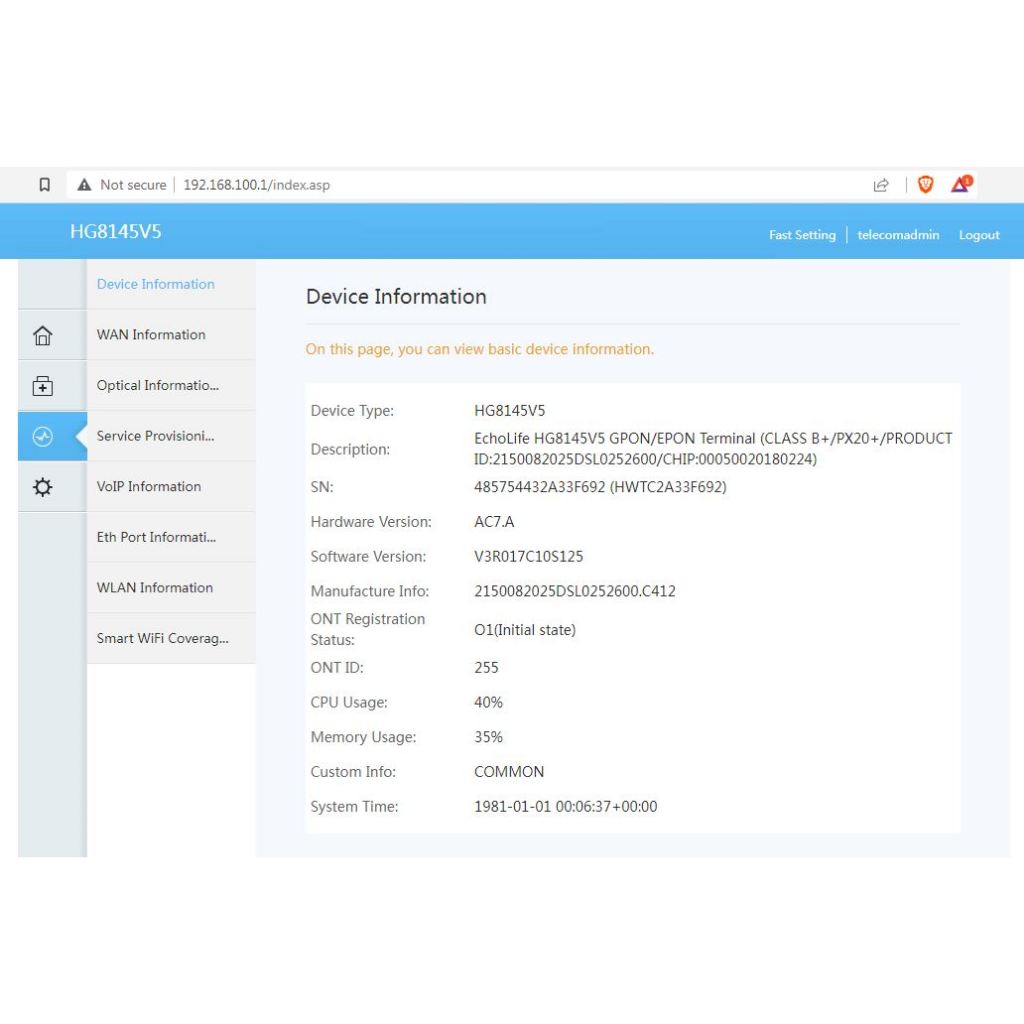The height and width of the screenshot is (1024, 1024).
Task: Click the Fast Setting link
Action: pos(802,235)
